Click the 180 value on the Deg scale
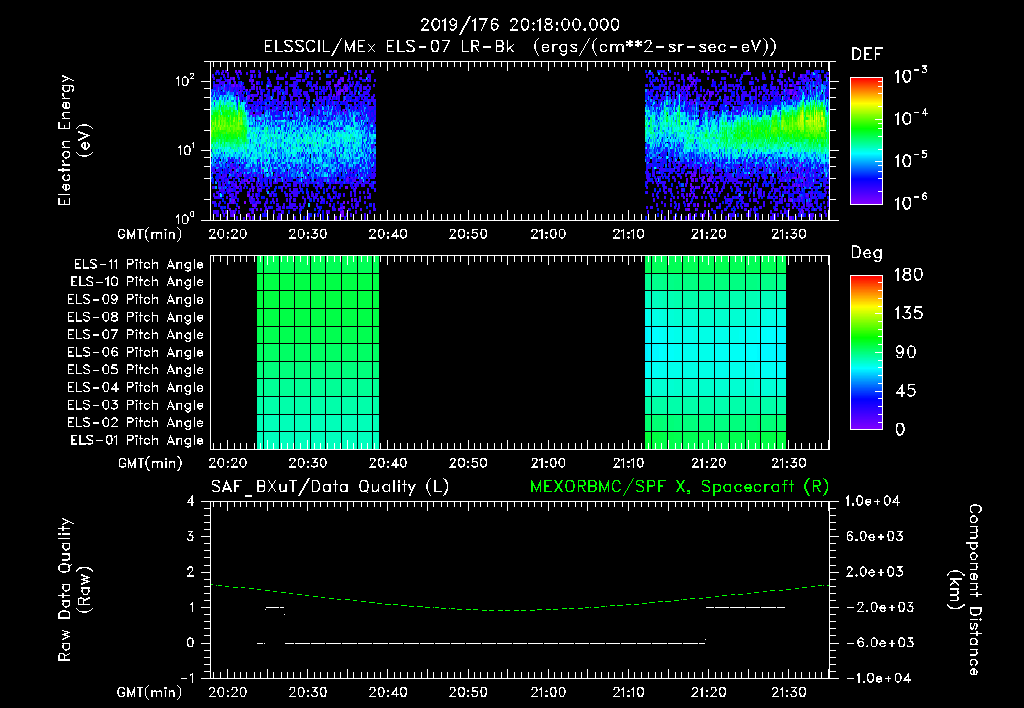 tap(908, 275)
